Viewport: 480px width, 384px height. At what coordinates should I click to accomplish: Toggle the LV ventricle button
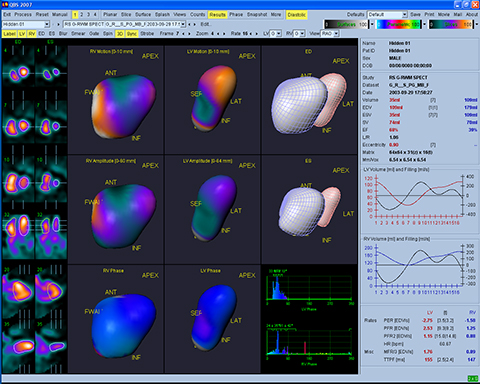coord(22,34)
